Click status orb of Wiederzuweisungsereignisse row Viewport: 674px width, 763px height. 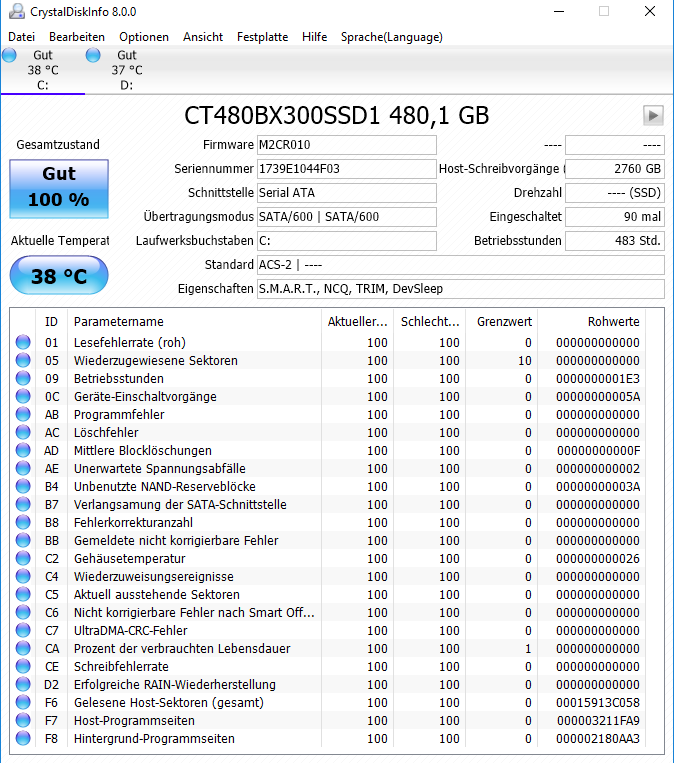[x=23, y=576]
